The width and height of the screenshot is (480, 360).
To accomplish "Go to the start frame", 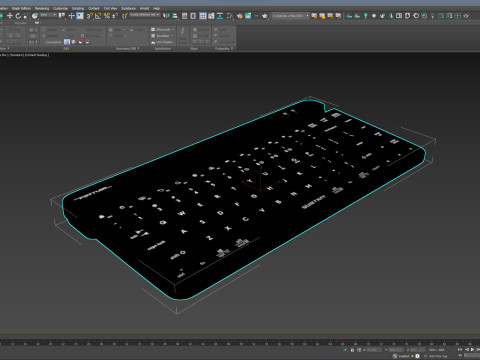I will click(460, 349).
